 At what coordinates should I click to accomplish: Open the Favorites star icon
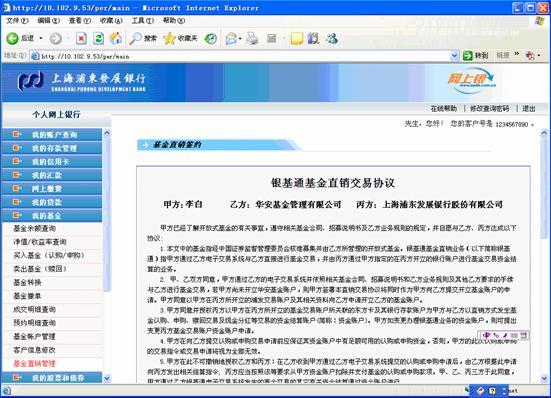[x=169, y=38]
